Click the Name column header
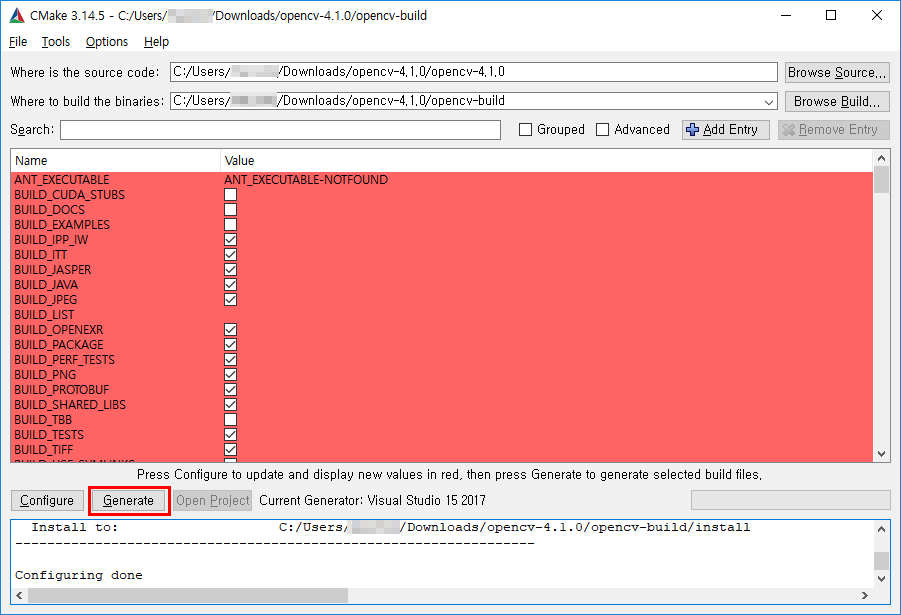This screenshot has width=901, height=615. (x=115, y=161)
